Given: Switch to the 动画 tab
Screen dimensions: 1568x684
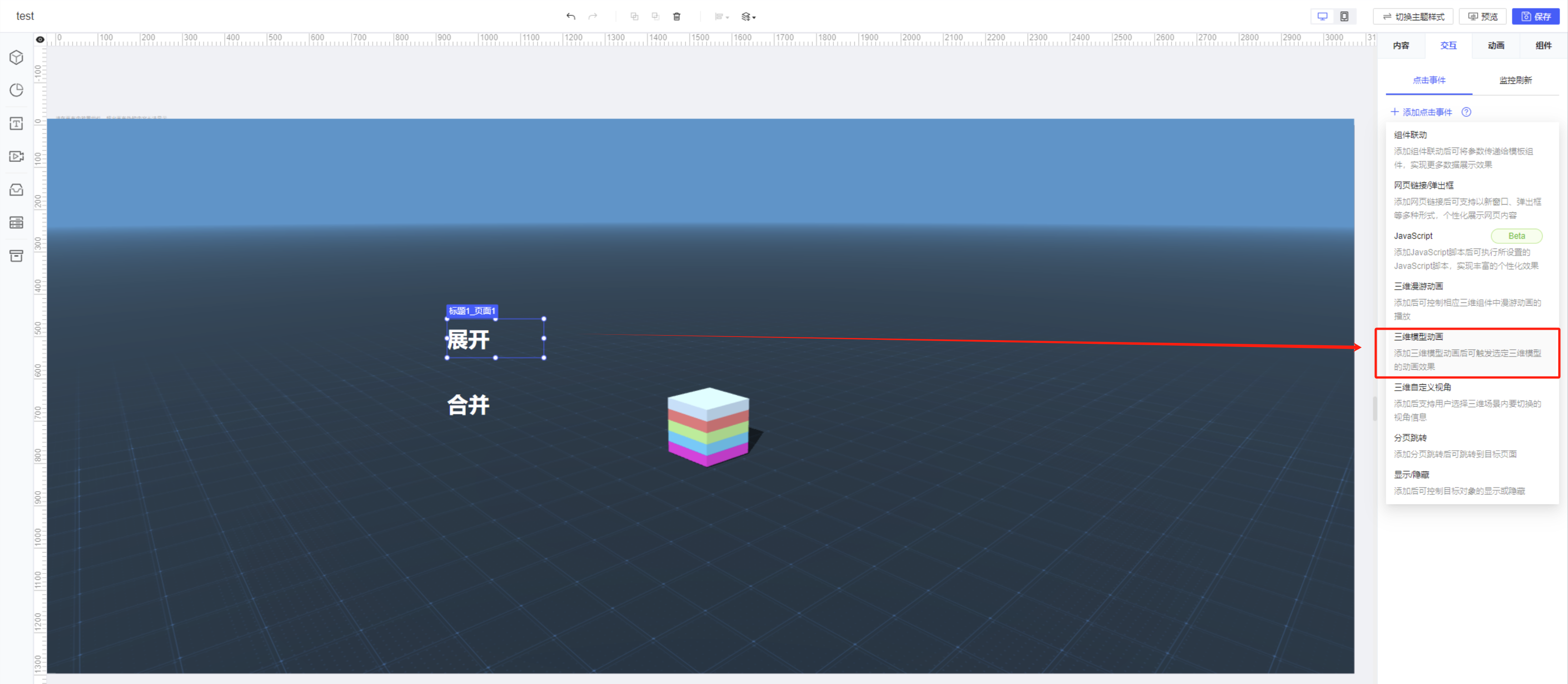Looking at the screenshot, I should pos(1496,45).
